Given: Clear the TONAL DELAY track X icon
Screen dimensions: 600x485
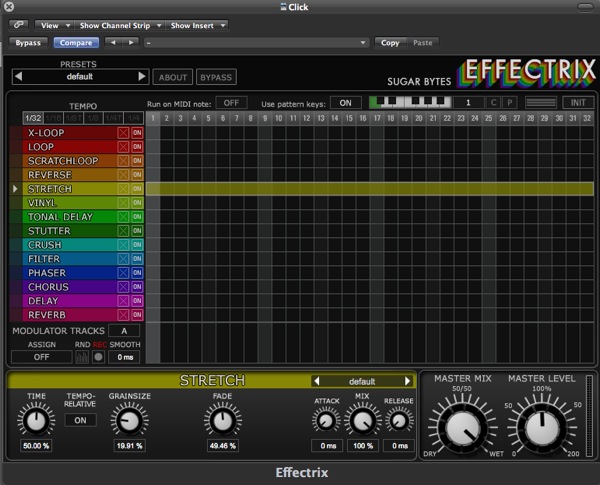Looking at the screenshot, I should pos(123,217).
